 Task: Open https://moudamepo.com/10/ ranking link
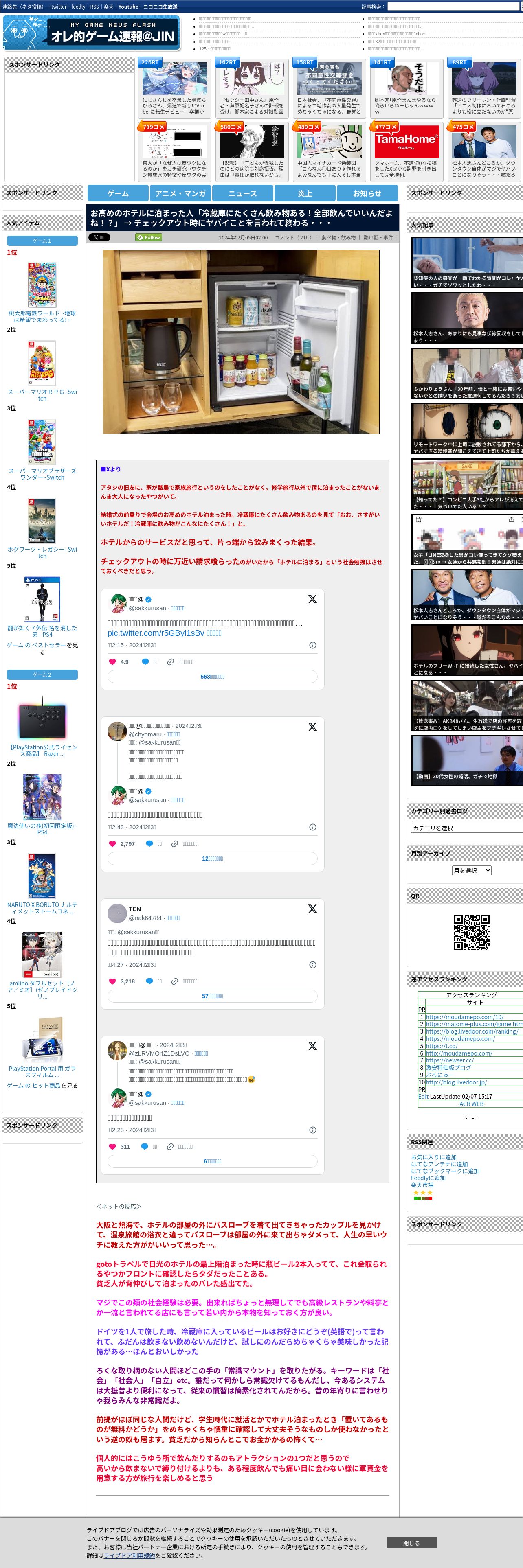click(465, 1017)
